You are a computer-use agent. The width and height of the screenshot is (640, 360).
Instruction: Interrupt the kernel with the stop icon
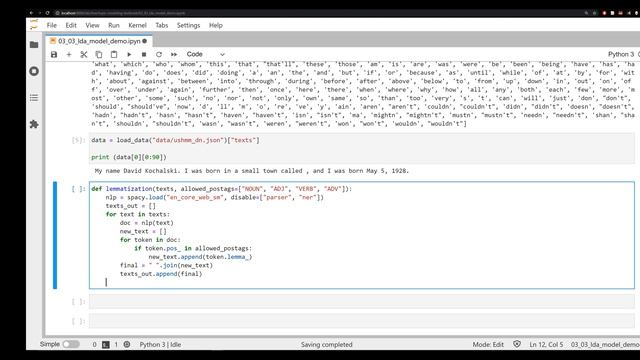[x=144, y=54]
